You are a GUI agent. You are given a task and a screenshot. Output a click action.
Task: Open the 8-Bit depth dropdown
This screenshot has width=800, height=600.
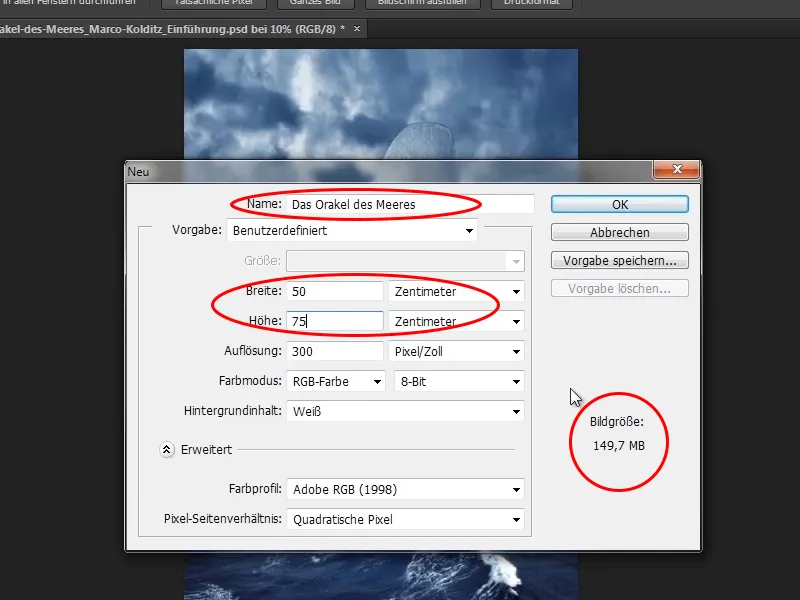pyautogui.click(x=459, y=382)
